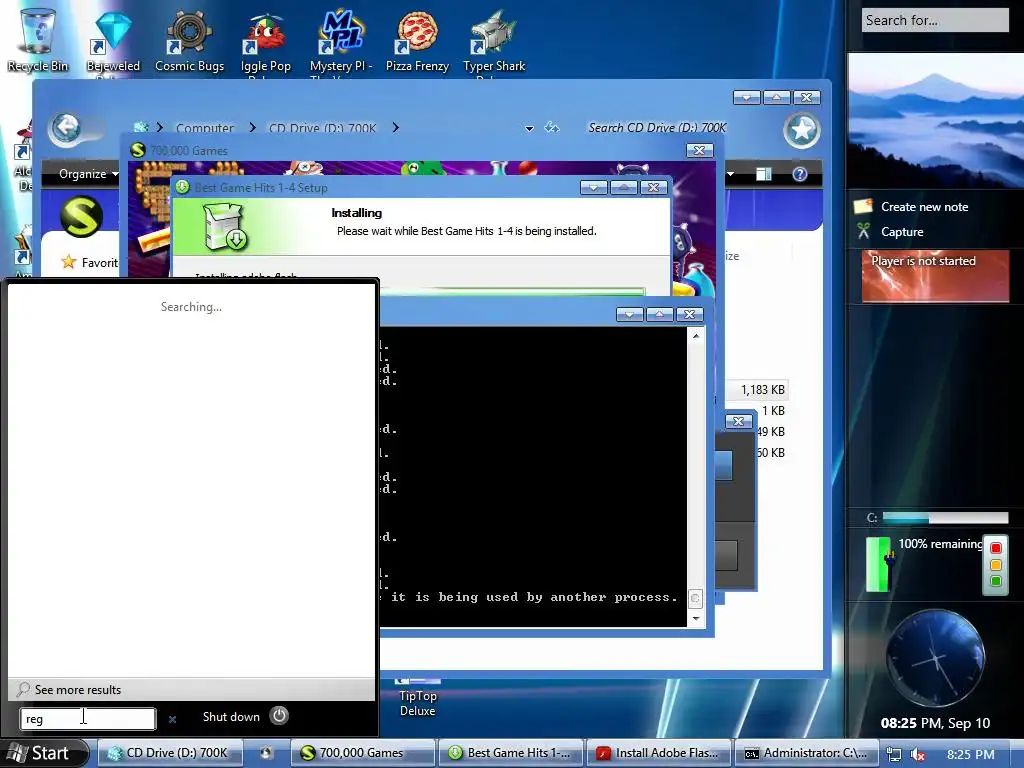Click CD Drive (D:) 700K breadcrumb
This screenshot has width=1024, height=768.
(323, 128)
